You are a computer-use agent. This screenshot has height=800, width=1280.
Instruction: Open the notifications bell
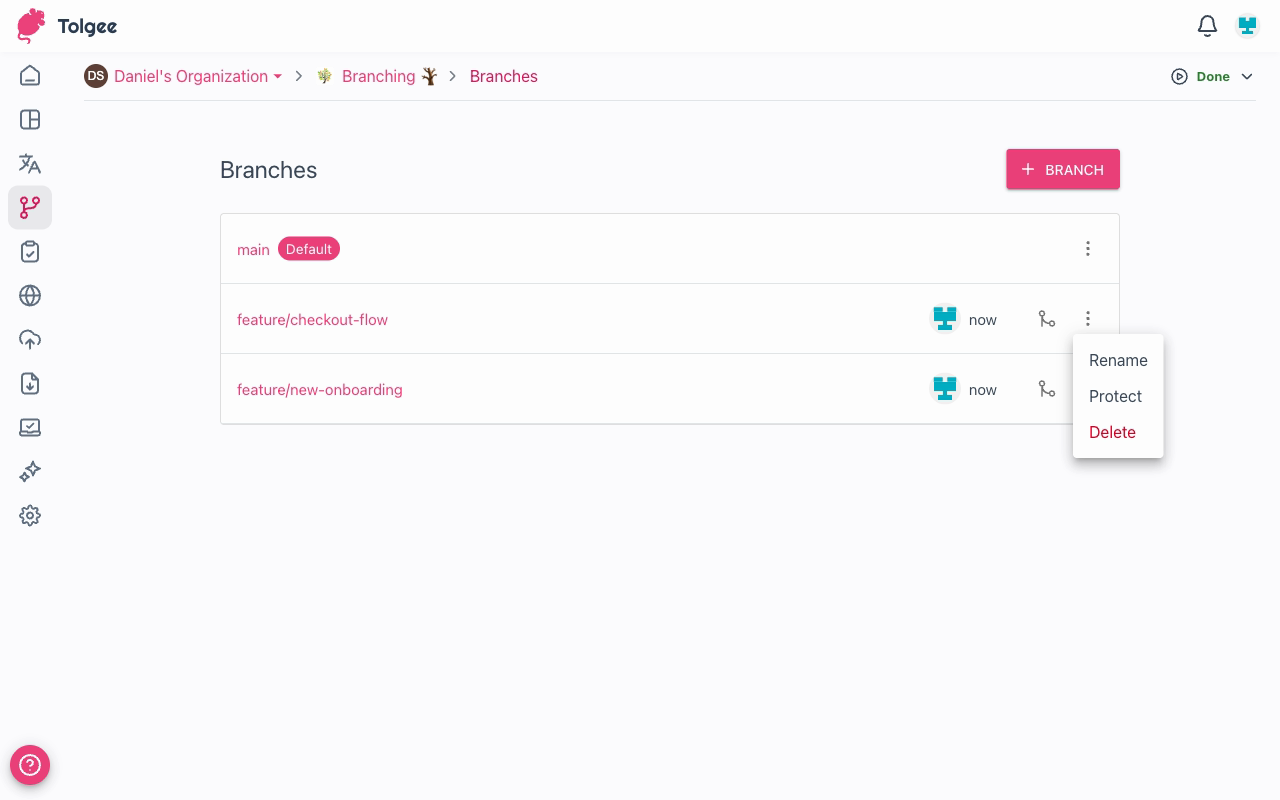(x=1207, y=26)
